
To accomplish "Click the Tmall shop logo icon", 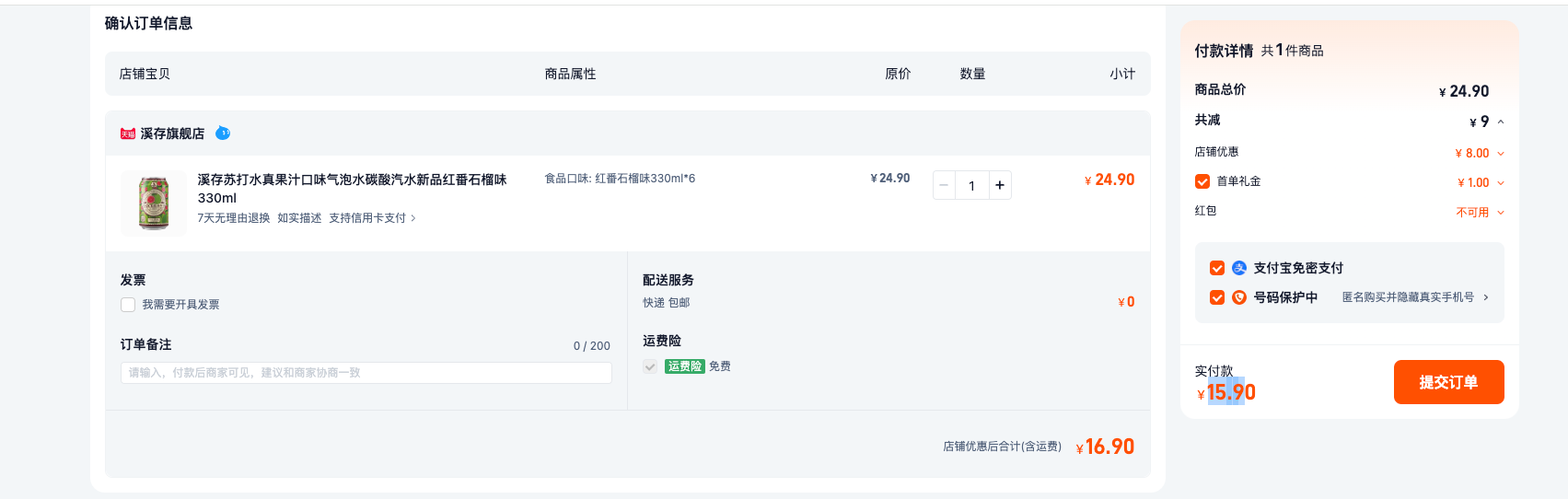I will (128, 133).
